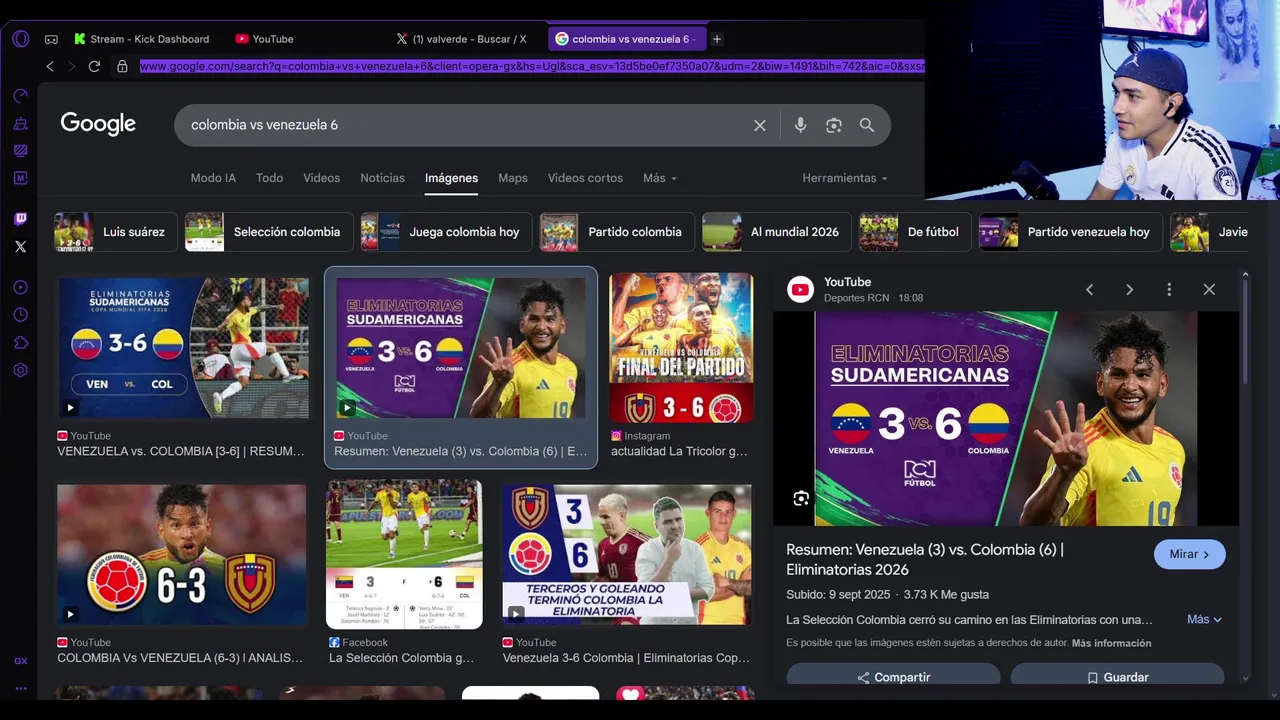Select the Partido venezuela hoy chip
The height and width of the screenshot is (720, 1280).
click(1070, 232)
